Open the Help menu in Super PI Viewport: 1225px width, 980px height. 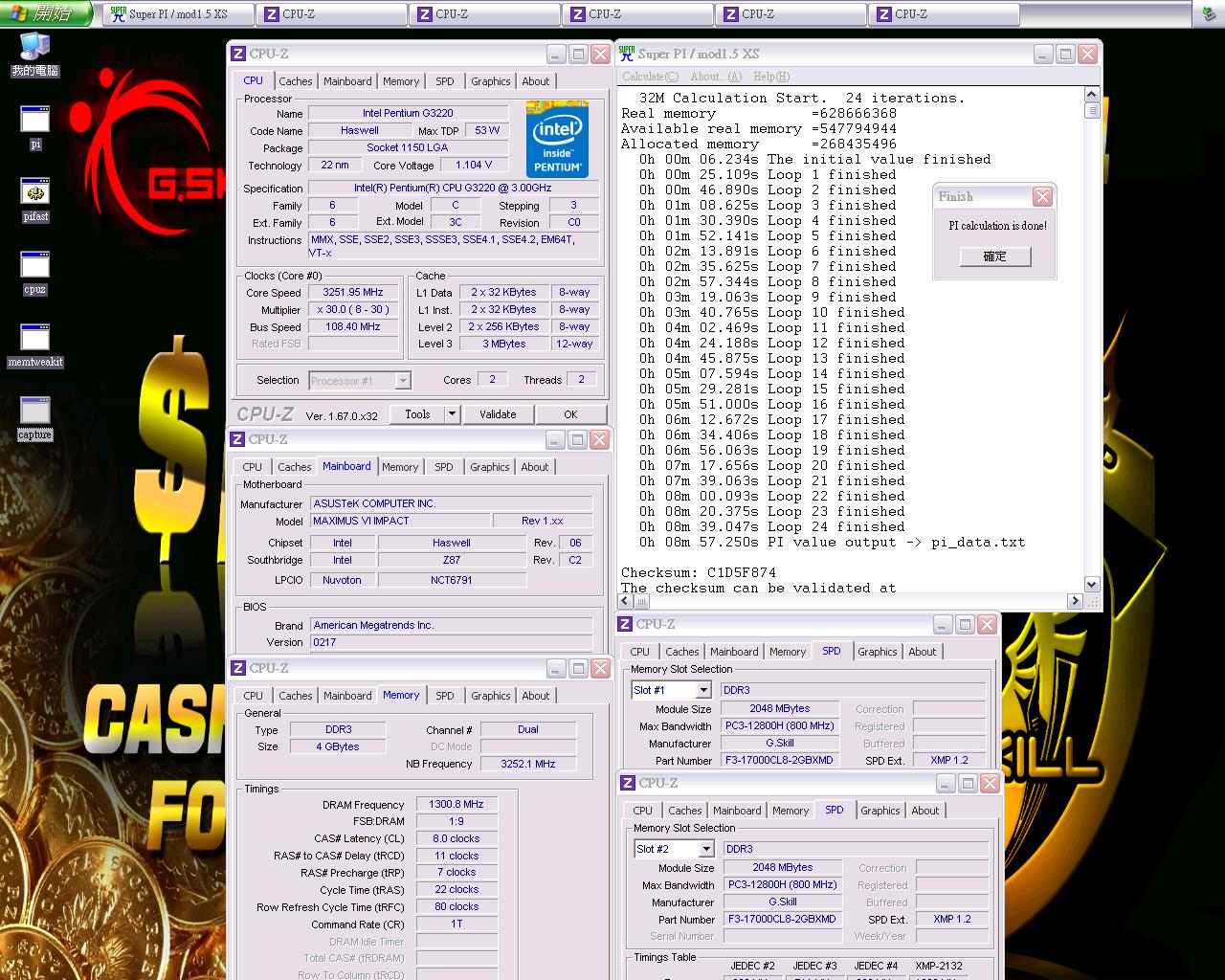click(771, 77)
